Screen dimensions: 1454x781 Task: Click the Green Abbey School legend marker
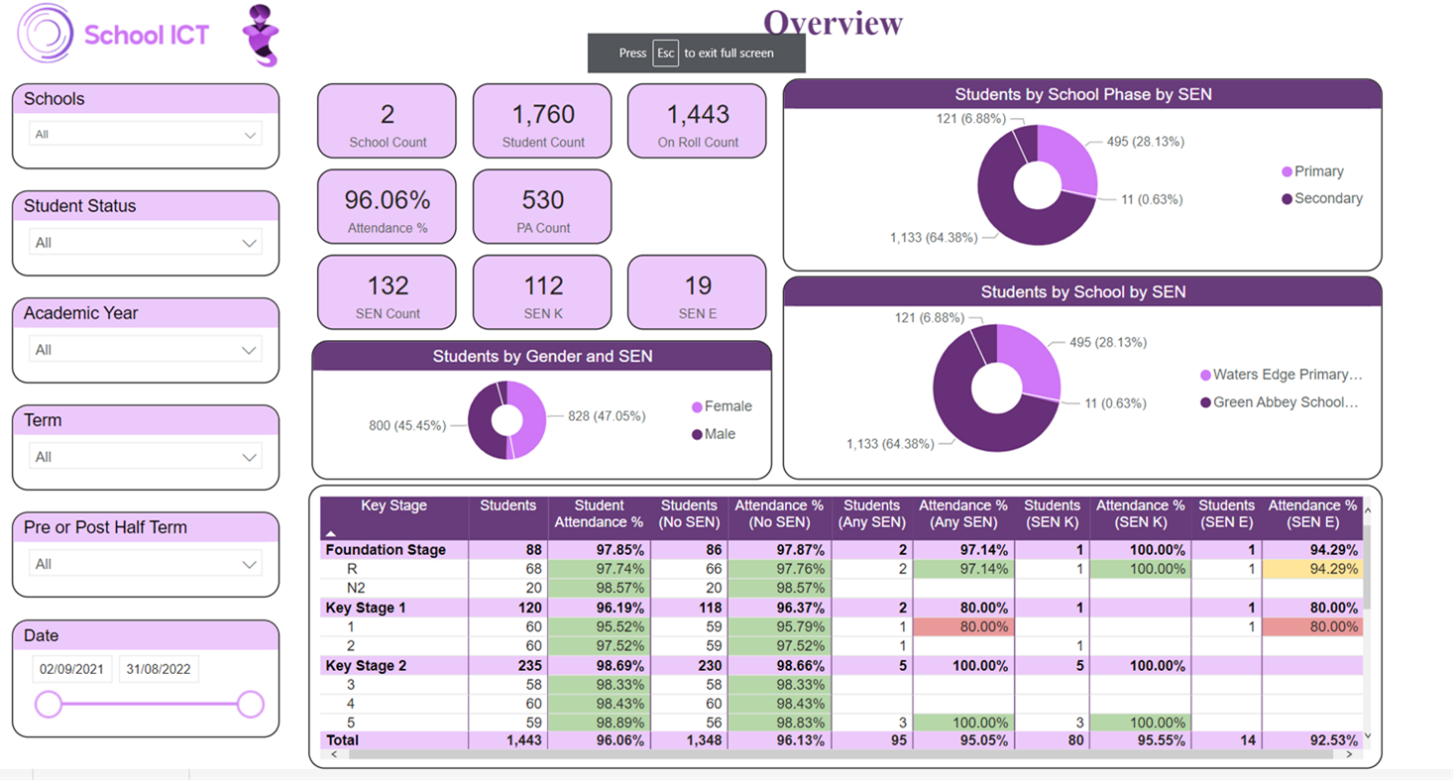tap(1205, 403)
